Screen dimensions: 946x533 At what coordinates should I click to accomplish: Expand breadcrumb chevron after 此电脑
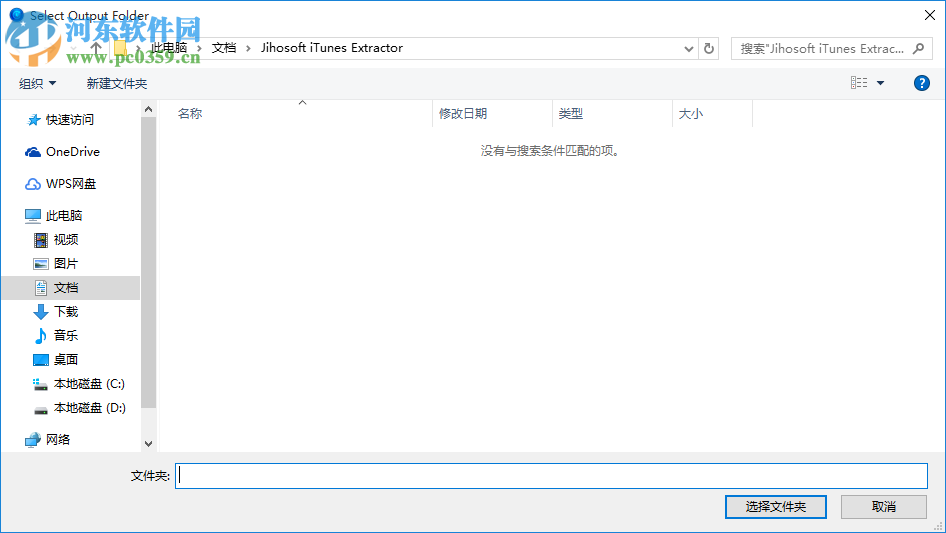(199, 48)
